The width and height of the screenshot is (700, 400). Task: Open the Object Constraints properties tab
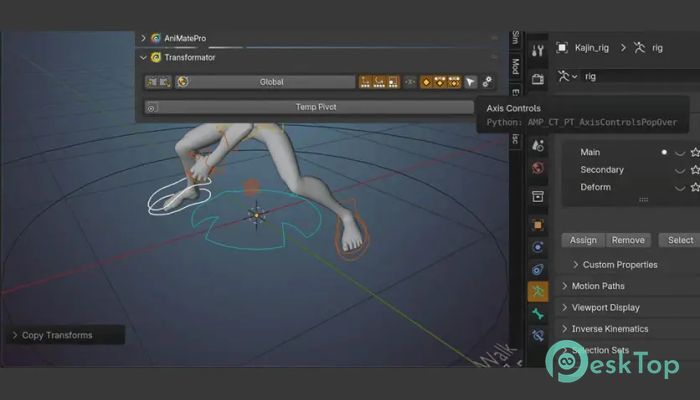click(538, 269)
